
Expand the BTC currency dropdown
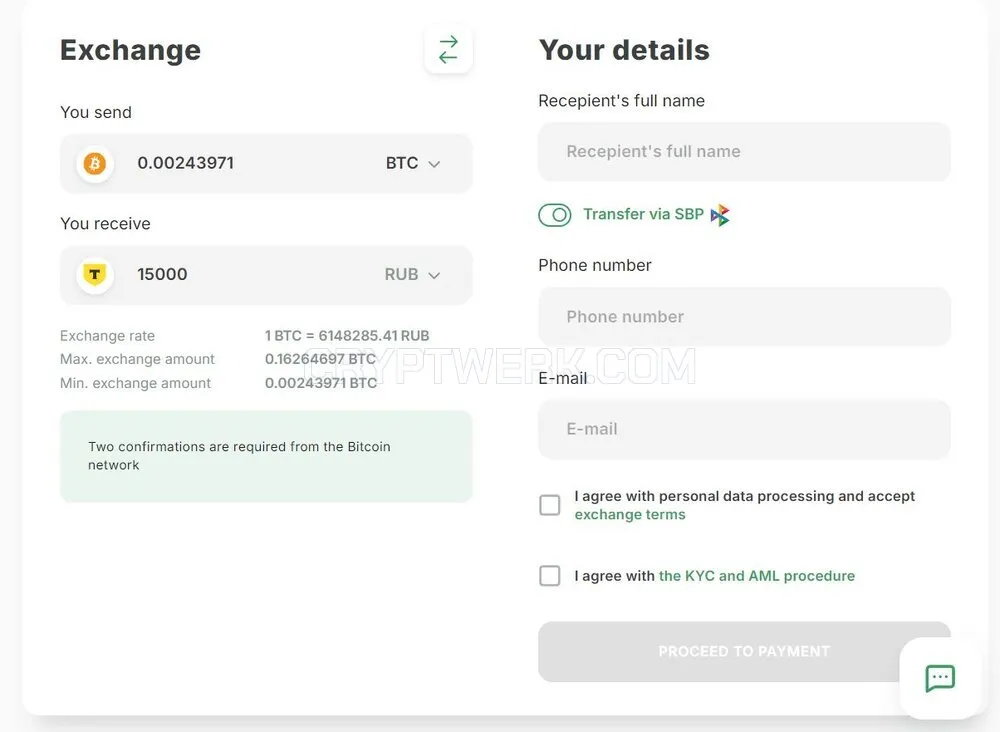tap(413, 163)
